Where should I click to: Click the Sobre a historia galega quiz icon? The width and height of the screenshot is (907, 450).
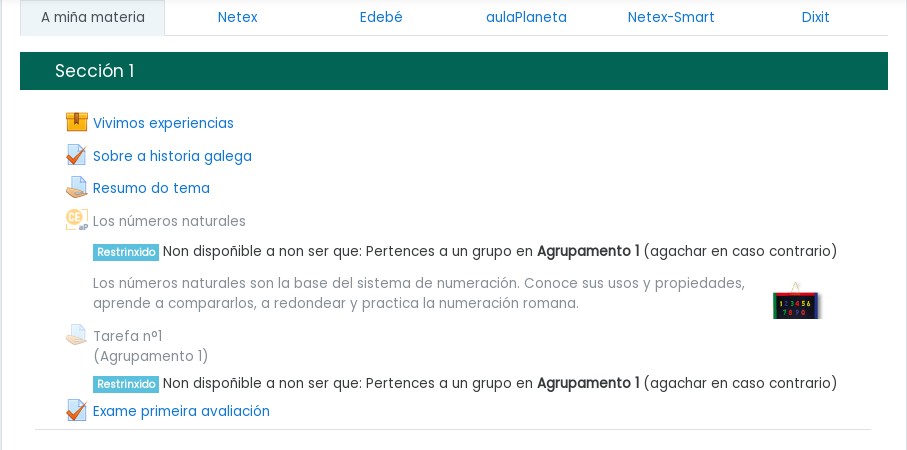pos(76,156)
